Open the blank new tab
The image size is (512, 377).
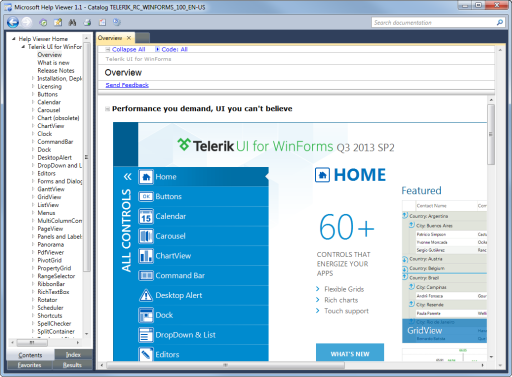[x=142, y=38]
